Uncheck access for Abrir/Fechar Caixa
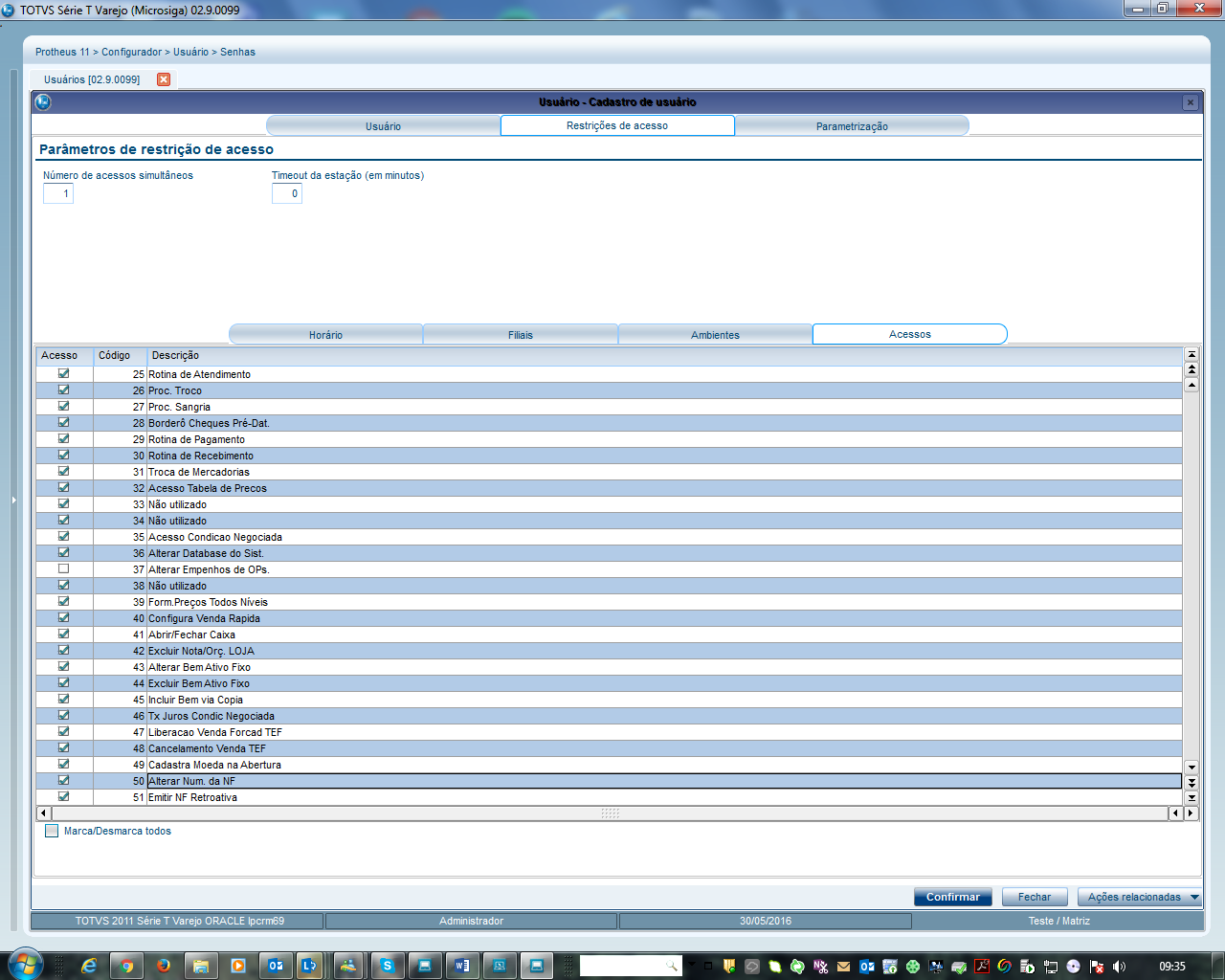The height and width of the screenshot is (980, 1225). 64,635
